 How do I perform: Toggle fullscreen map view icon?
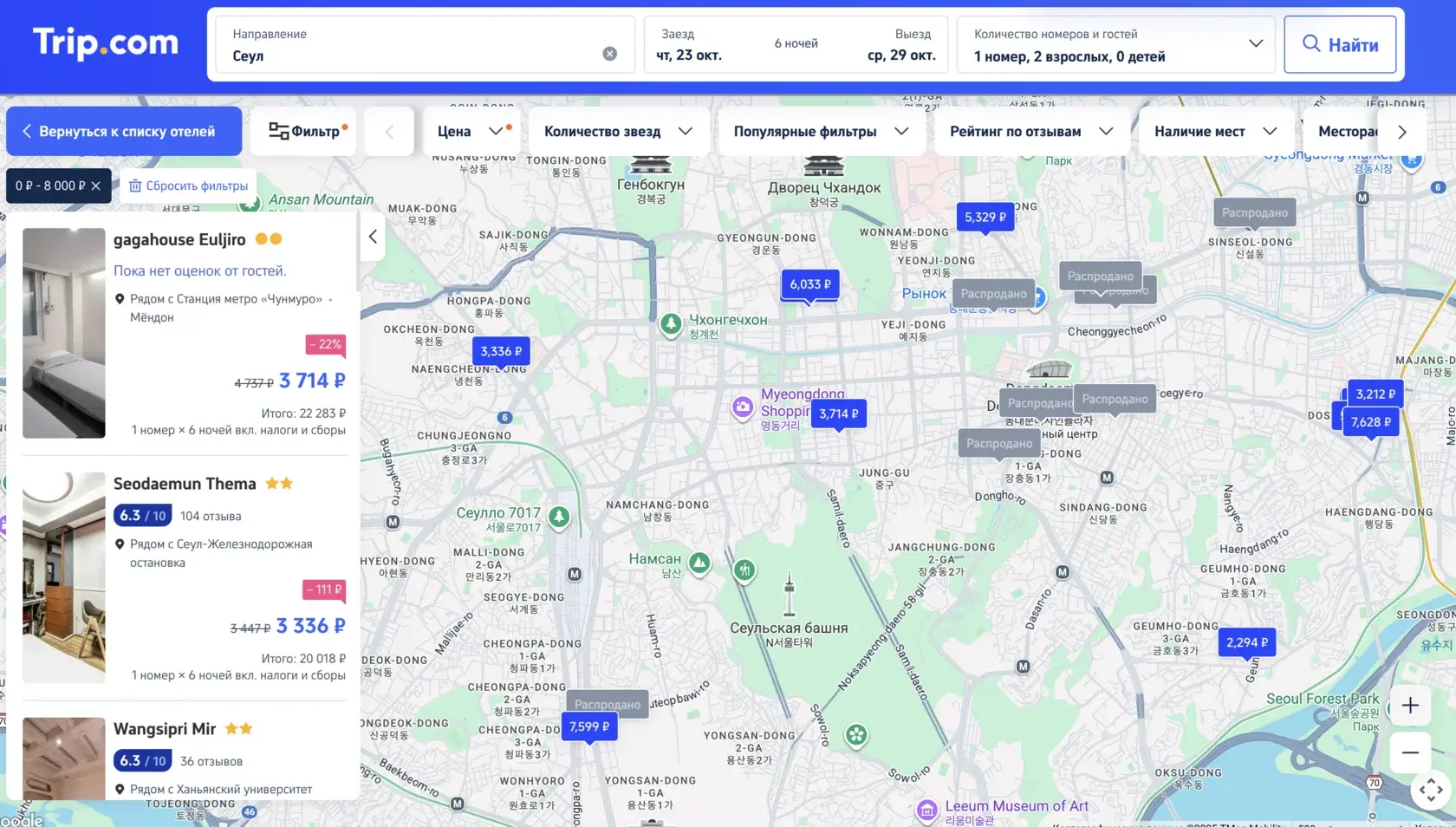coord(1431,790)
